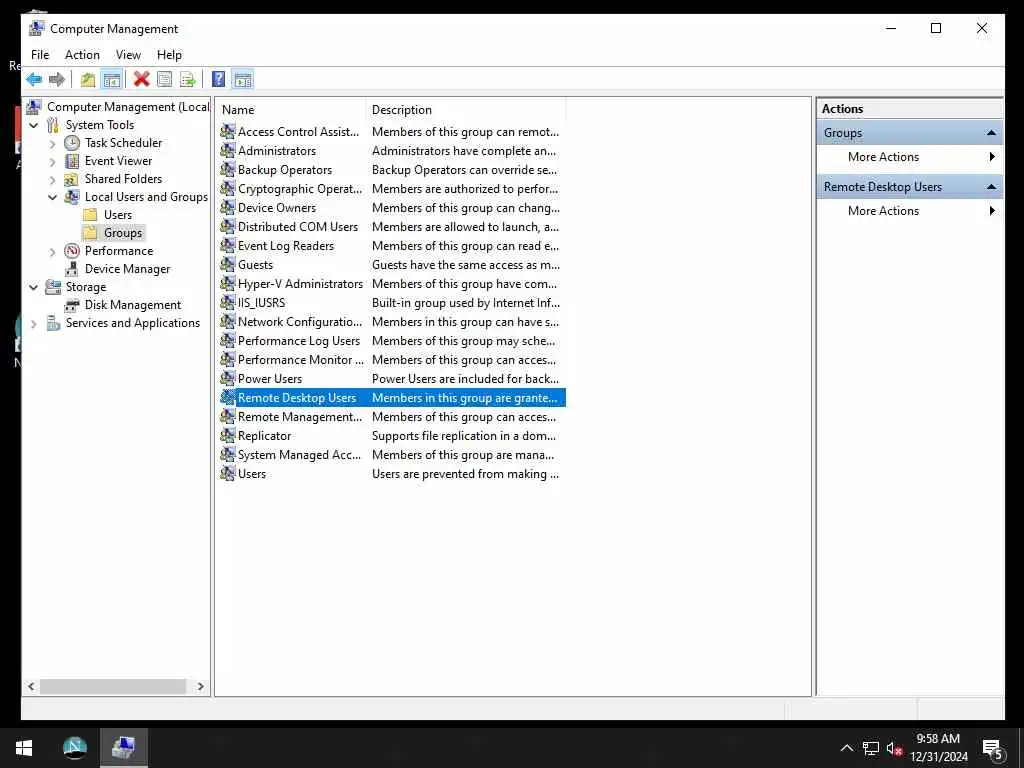Select the Event Log Readers group row
The height and width of the screenshot is (768, 1024).
[392, 246]
